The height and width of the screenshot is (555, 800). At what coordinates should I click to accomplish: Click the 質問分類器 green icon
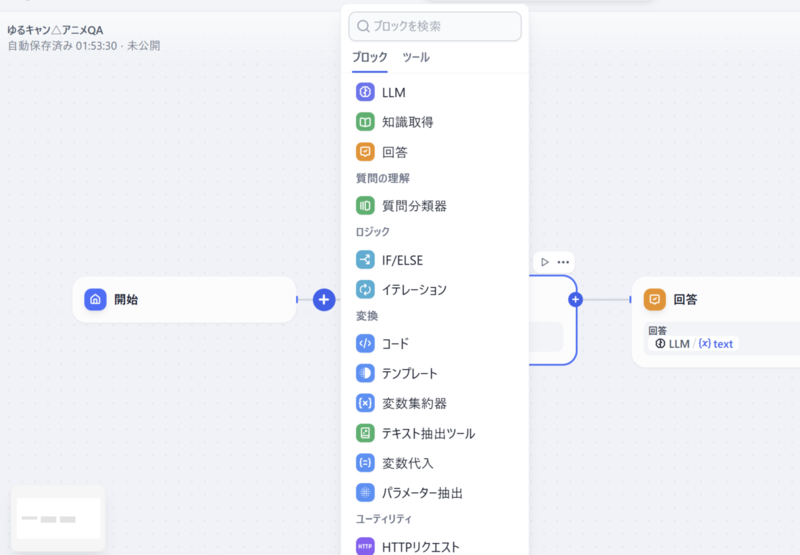coord(365,206)
